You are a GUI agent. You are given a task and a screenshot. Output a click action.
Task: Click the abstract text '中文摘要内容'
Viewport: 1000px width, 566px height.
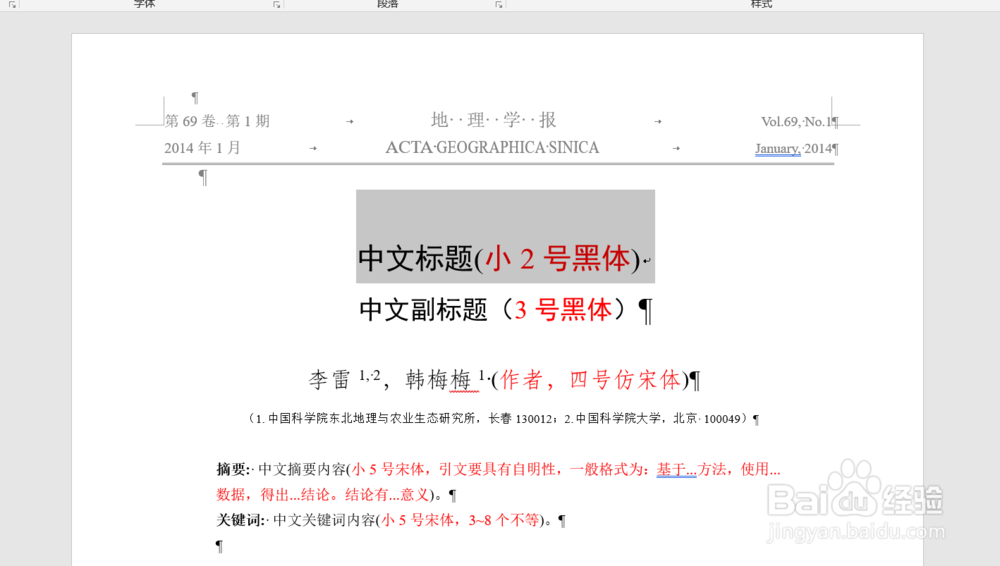coord(302,470)
